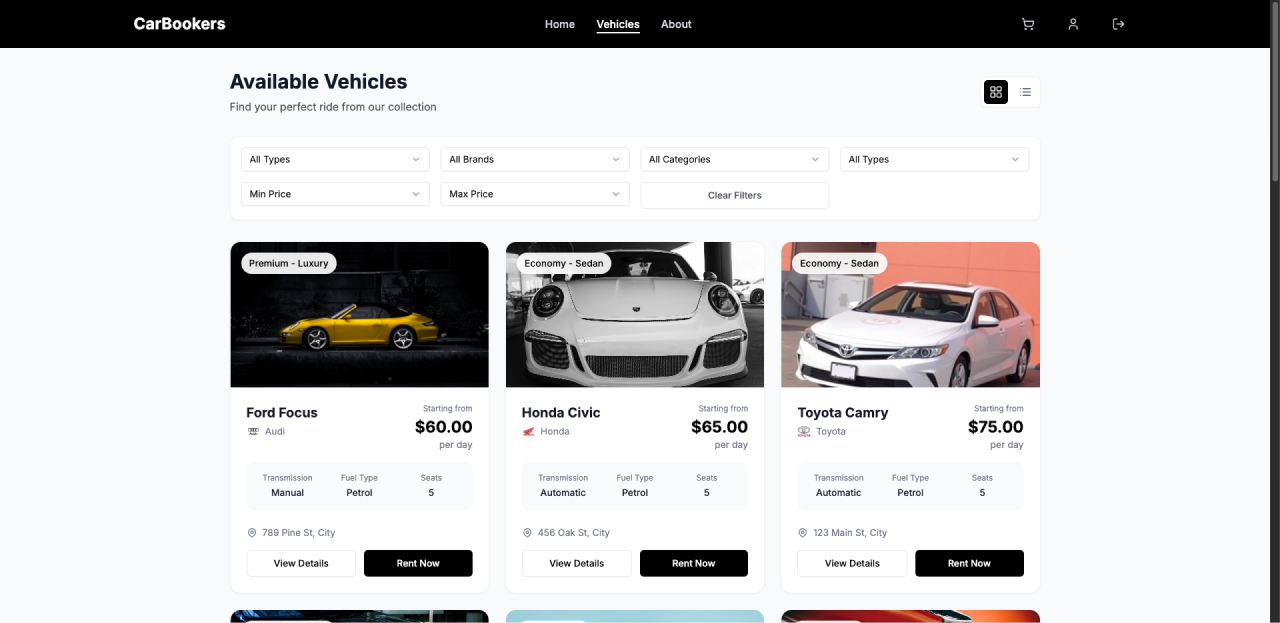Image resolution: width=1280 pixels, height=623 pixels.
Task: View details for Toyota Camry
Action: tap(852, 563)
